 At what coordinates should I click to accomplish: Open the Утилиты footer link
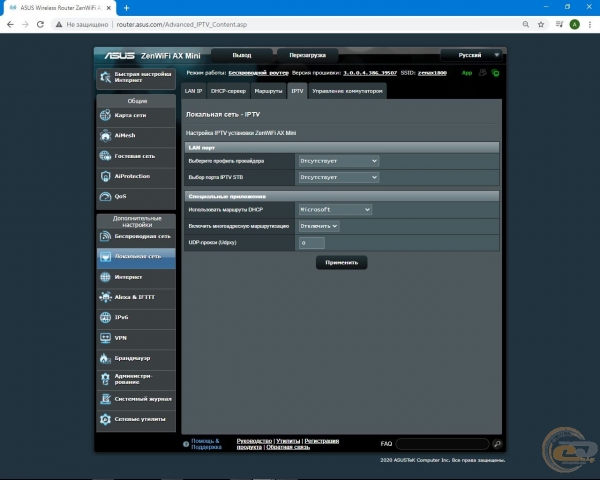click(x=288, y=441)
